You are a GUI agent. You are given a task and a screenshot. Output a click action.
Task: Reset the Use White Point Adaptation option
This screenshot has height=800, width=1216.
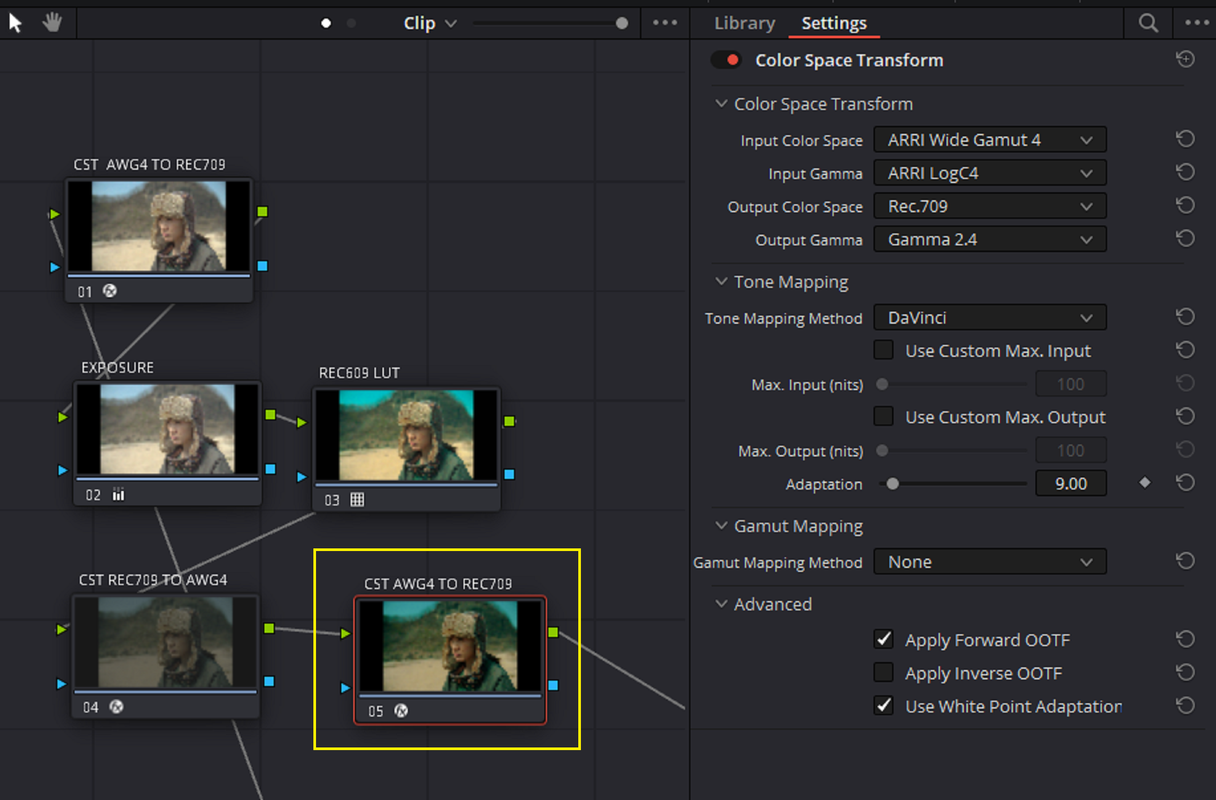pyautogui.click(x=1185, y=706)
